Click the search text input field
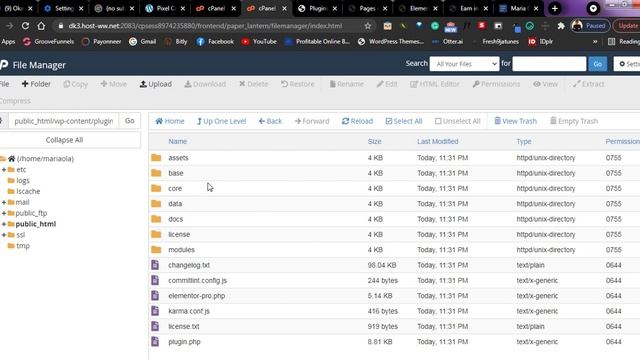Screen dimensions: 640x360 coord(549,64)
